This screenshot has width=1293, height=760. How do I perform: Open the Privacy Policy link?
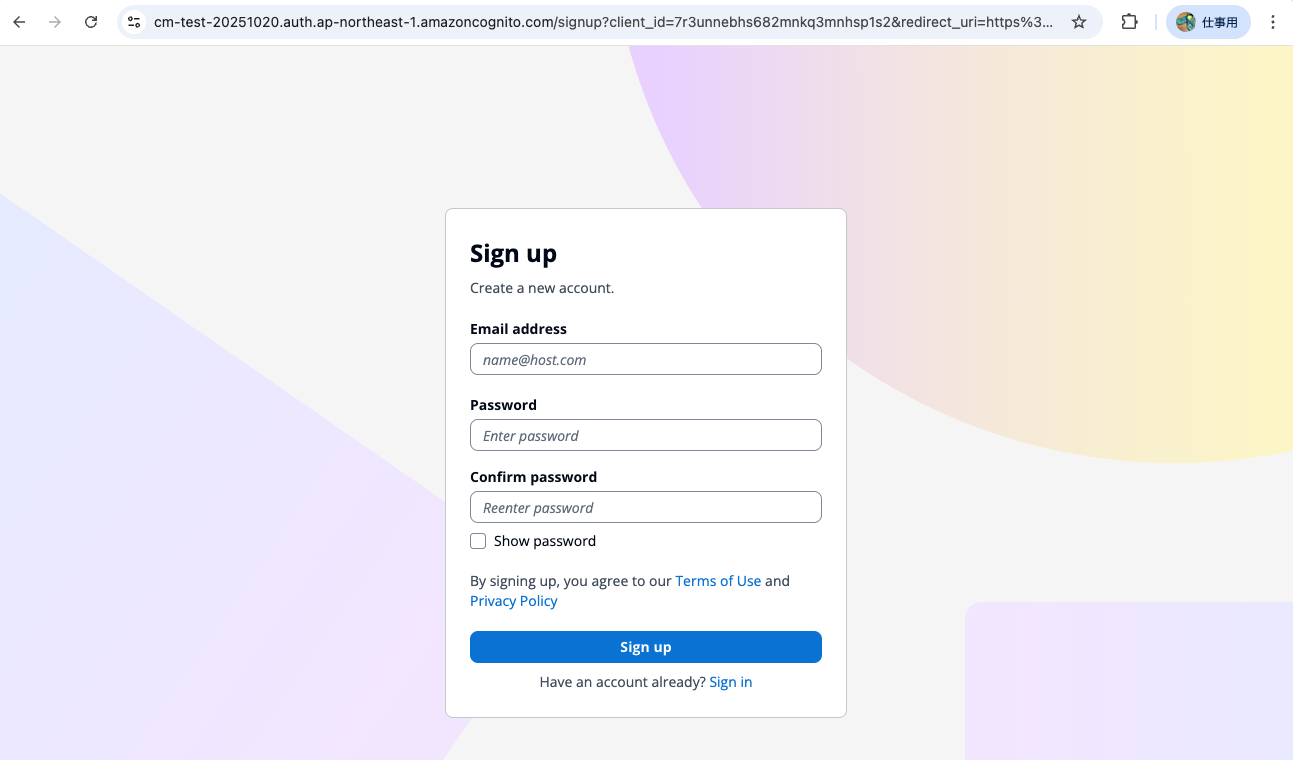click(x=513, y=601)
